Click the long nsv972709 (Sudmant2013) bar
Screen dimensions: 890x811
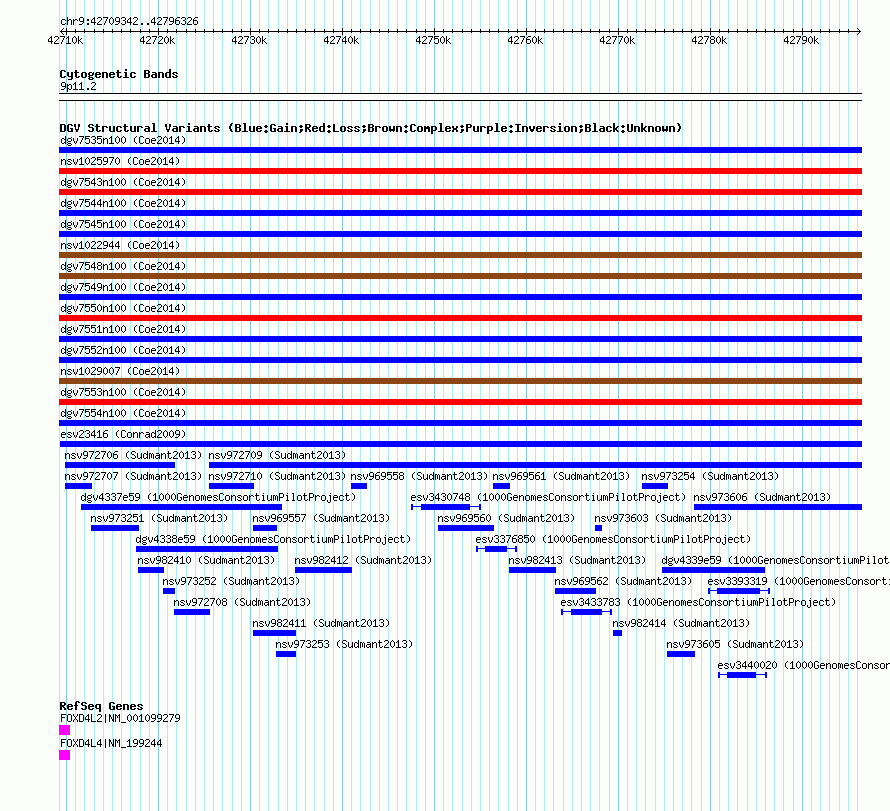(535, 465)
